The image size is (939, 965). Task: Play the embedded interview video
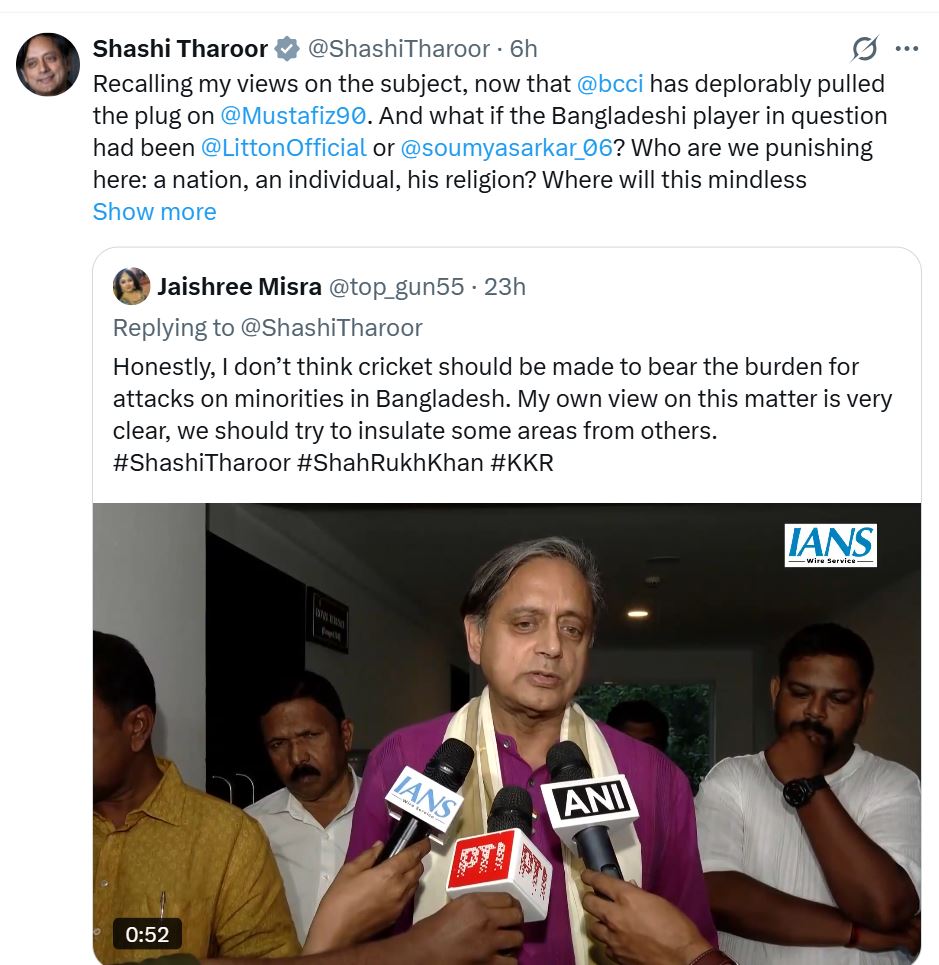click(507, 734)
